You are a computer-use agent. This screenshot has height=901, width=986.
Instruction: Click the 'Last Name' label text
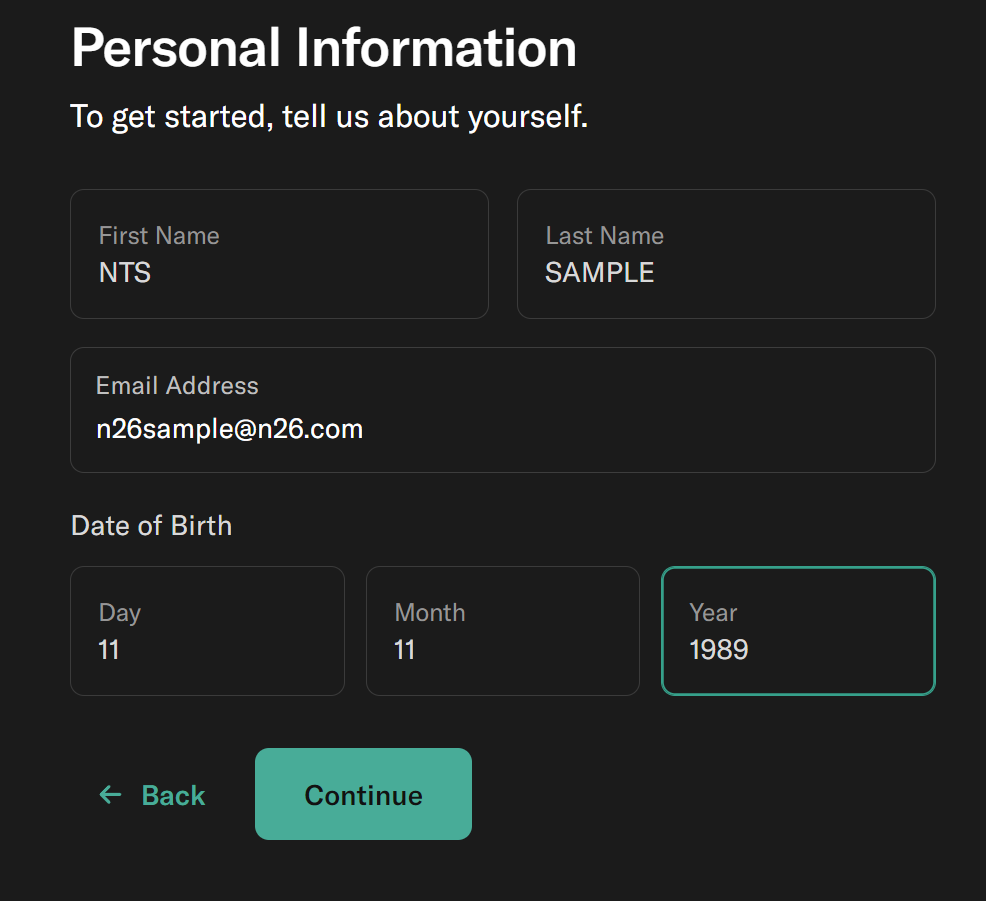click(x=604, y=236)
